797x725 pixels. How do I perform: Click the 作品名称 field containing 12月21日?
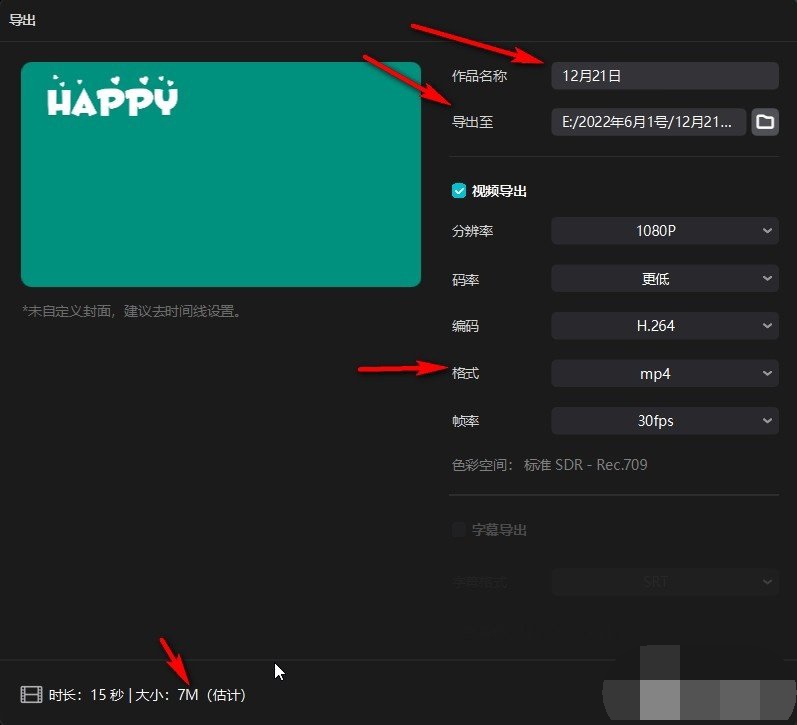[x=664, y=76]
